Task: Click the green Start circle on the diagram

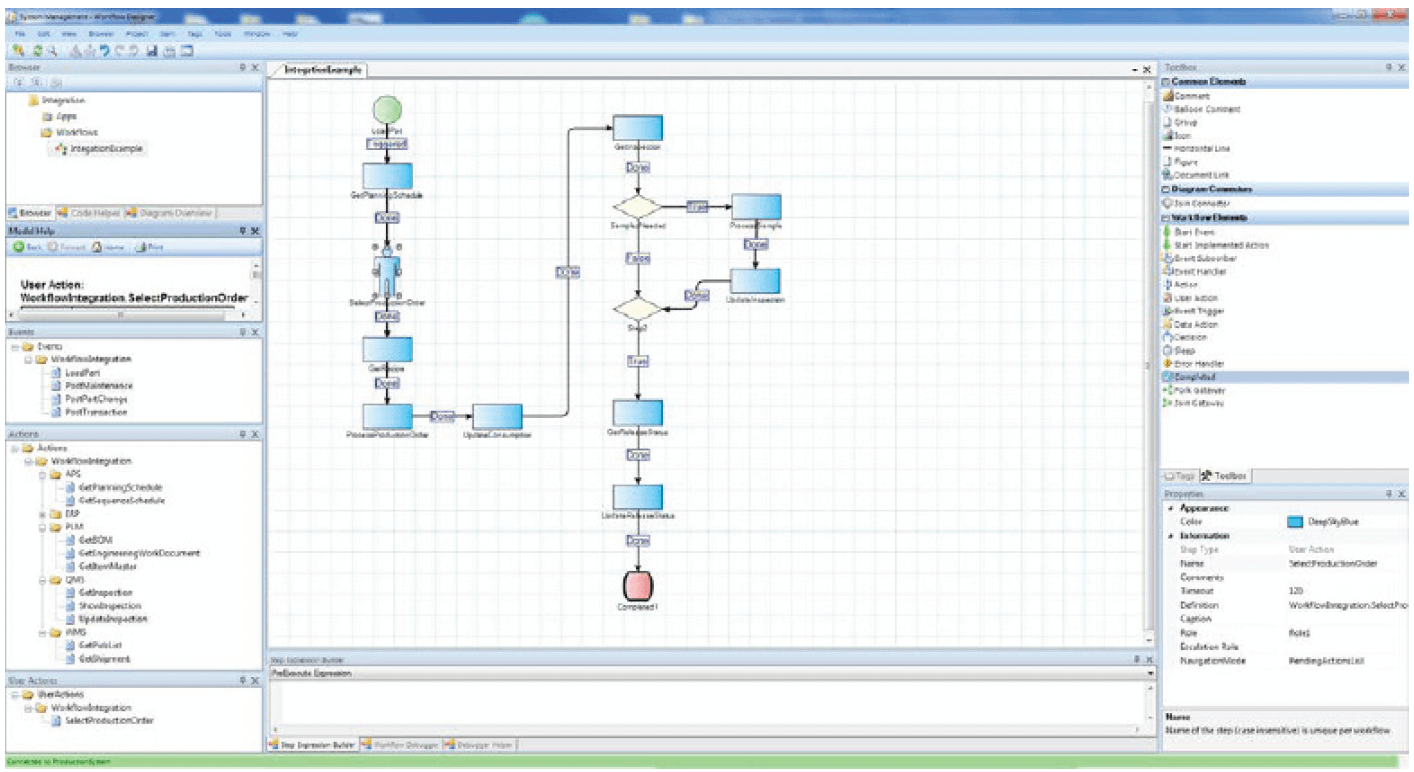Action: 386,111
